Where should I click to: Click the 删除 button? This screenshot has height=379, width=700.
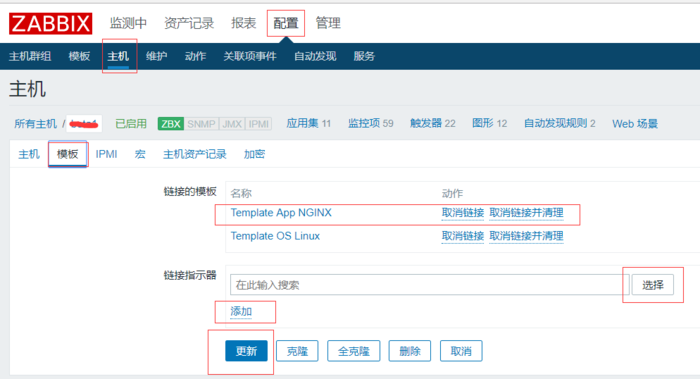click(410, 351)
